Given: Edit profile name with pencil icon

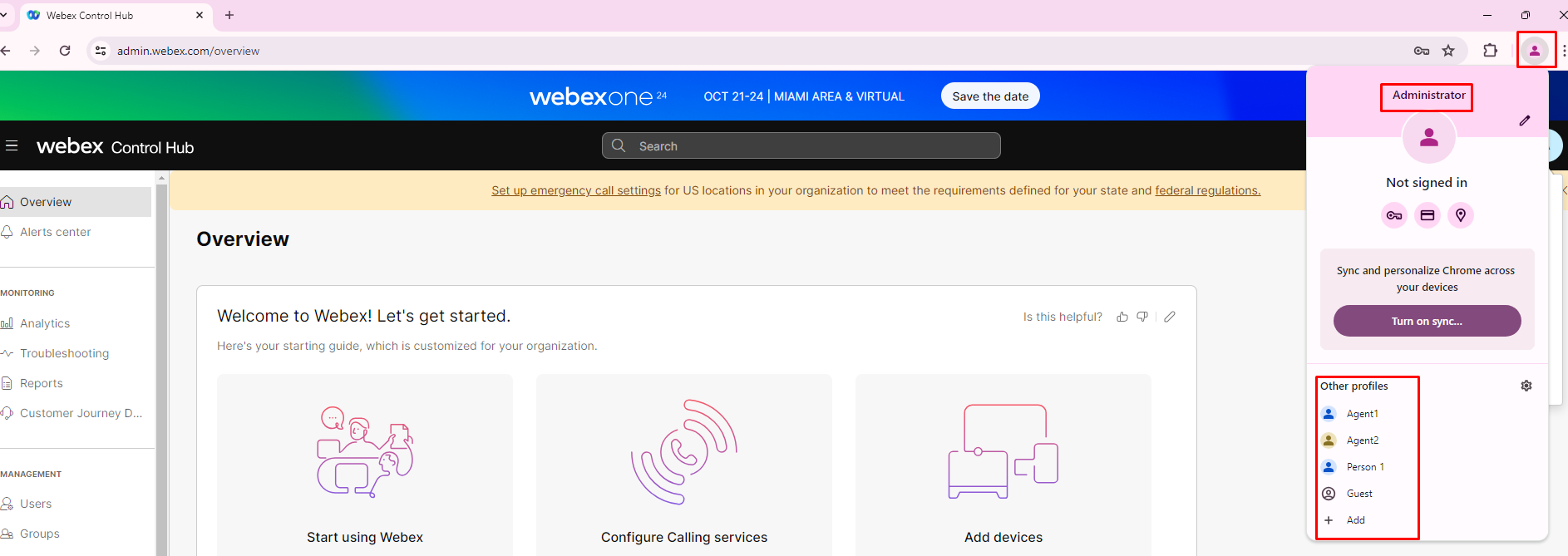Looking at the screenshot, I should [x=1525, y=121].
